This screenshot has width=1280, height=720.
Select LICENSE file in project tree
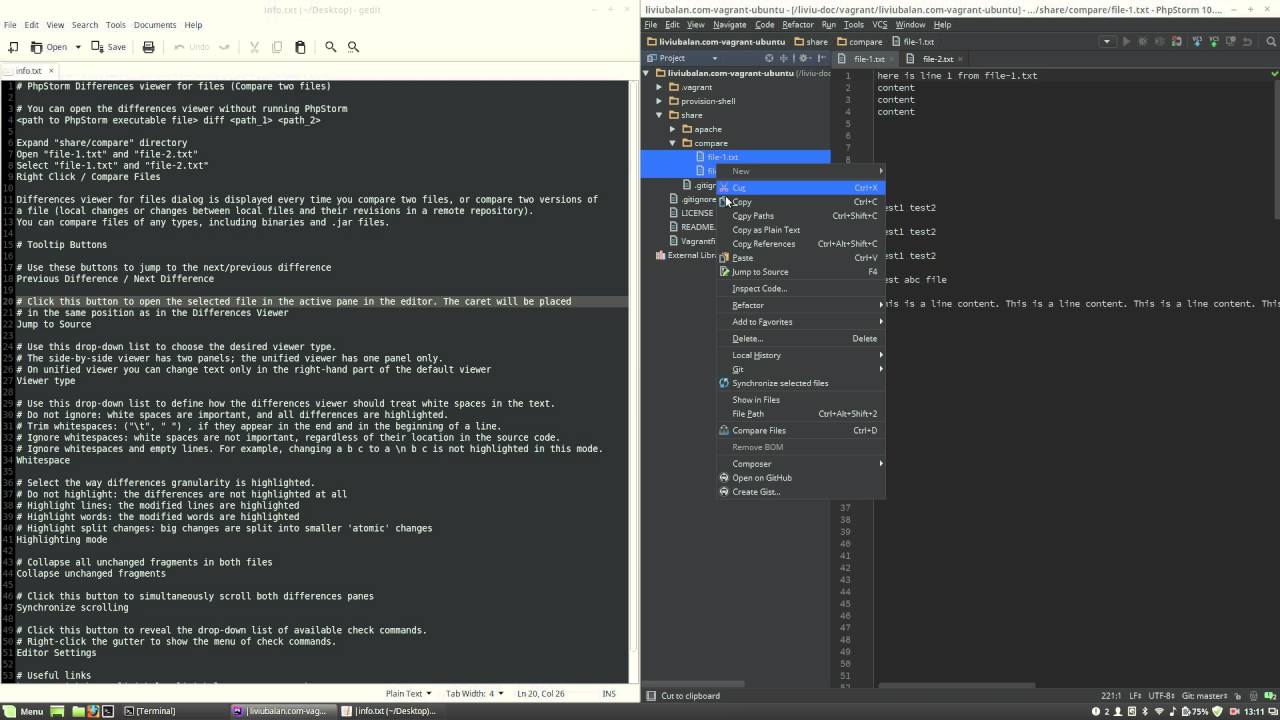[x=697, y=213]
